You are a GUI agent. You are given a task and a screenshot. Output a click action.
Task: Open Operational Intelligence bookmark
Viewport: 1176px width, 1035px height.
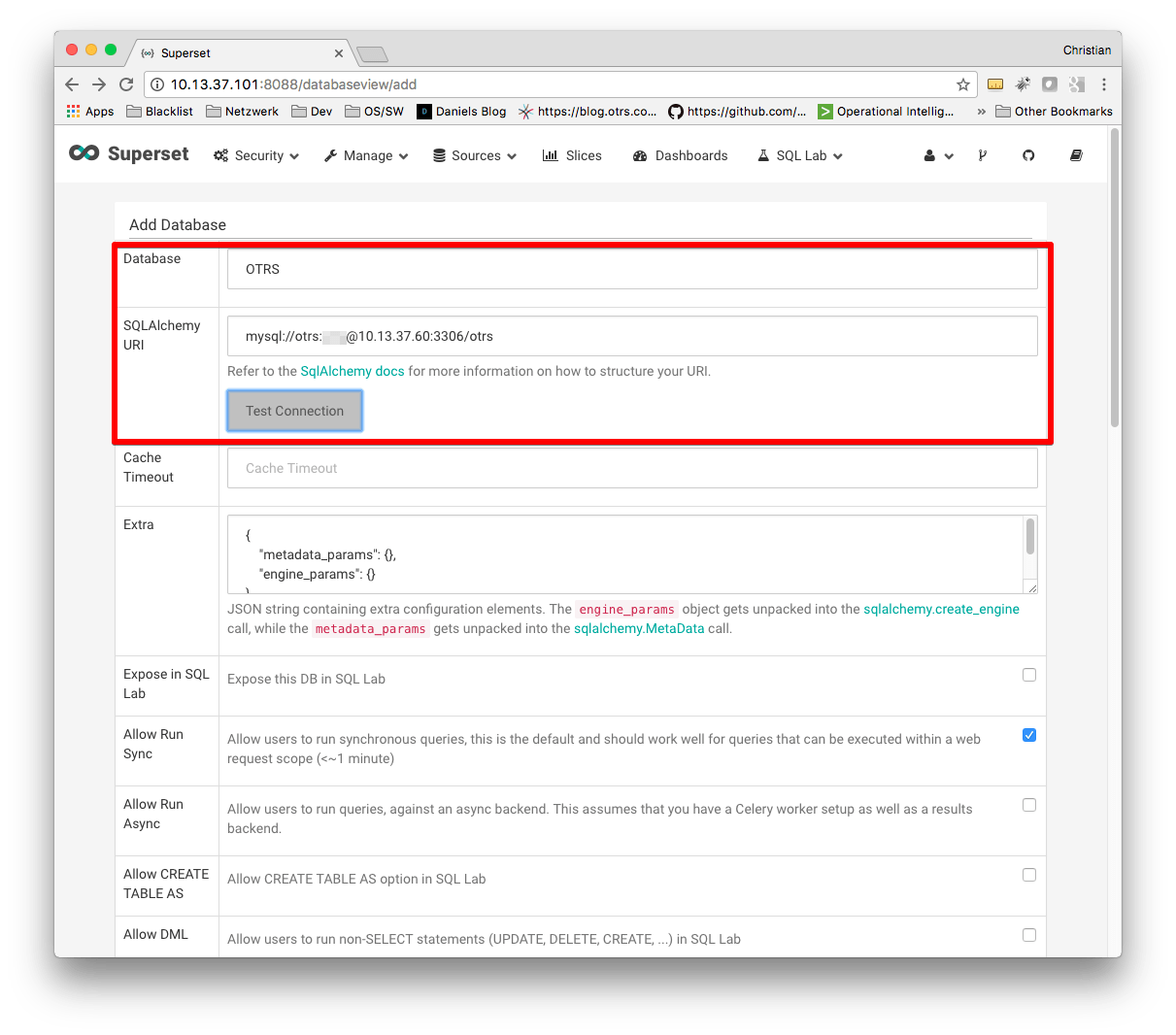pos(886,112)
